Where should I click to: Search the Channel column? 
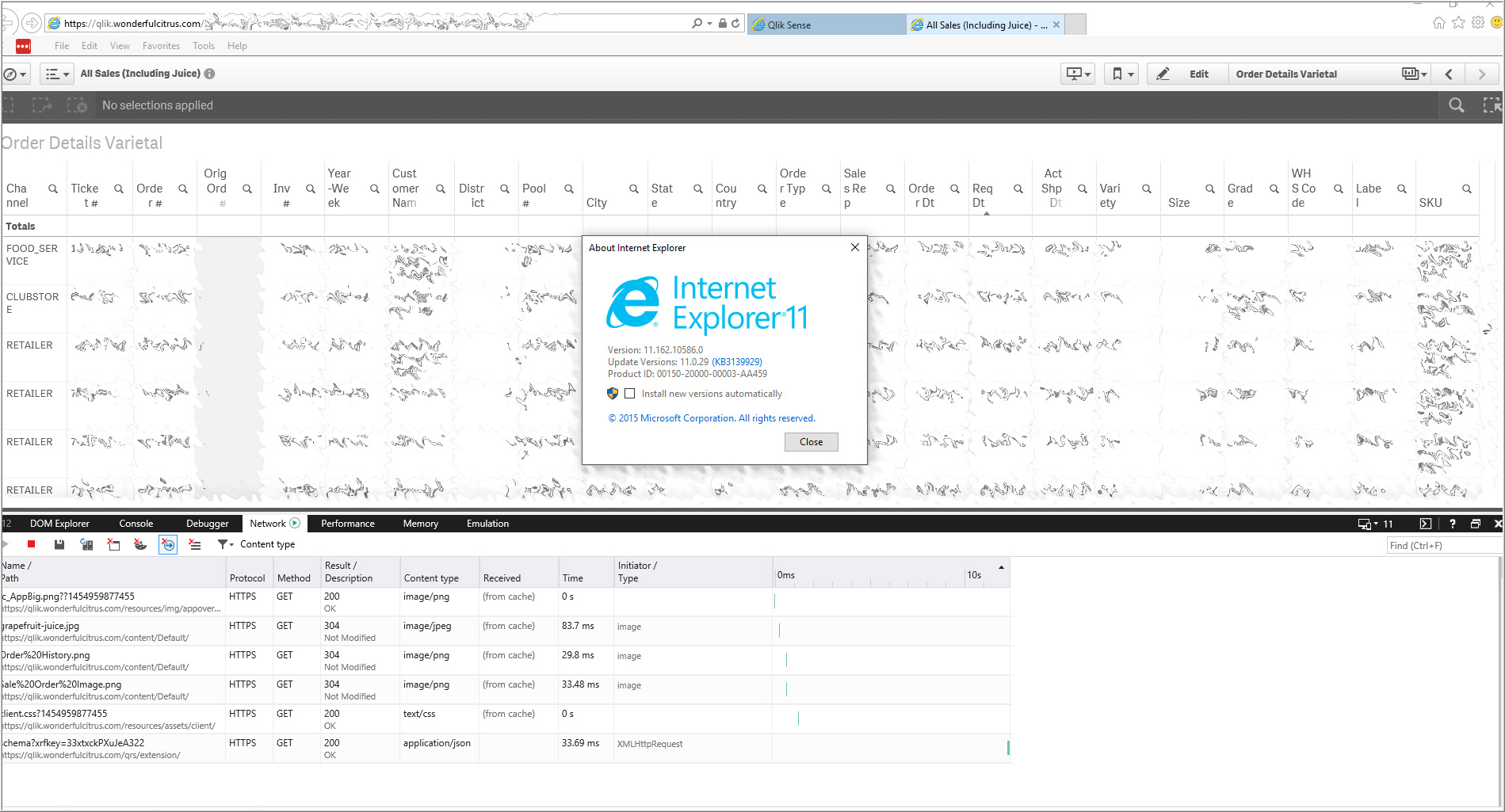coord(53,189)
